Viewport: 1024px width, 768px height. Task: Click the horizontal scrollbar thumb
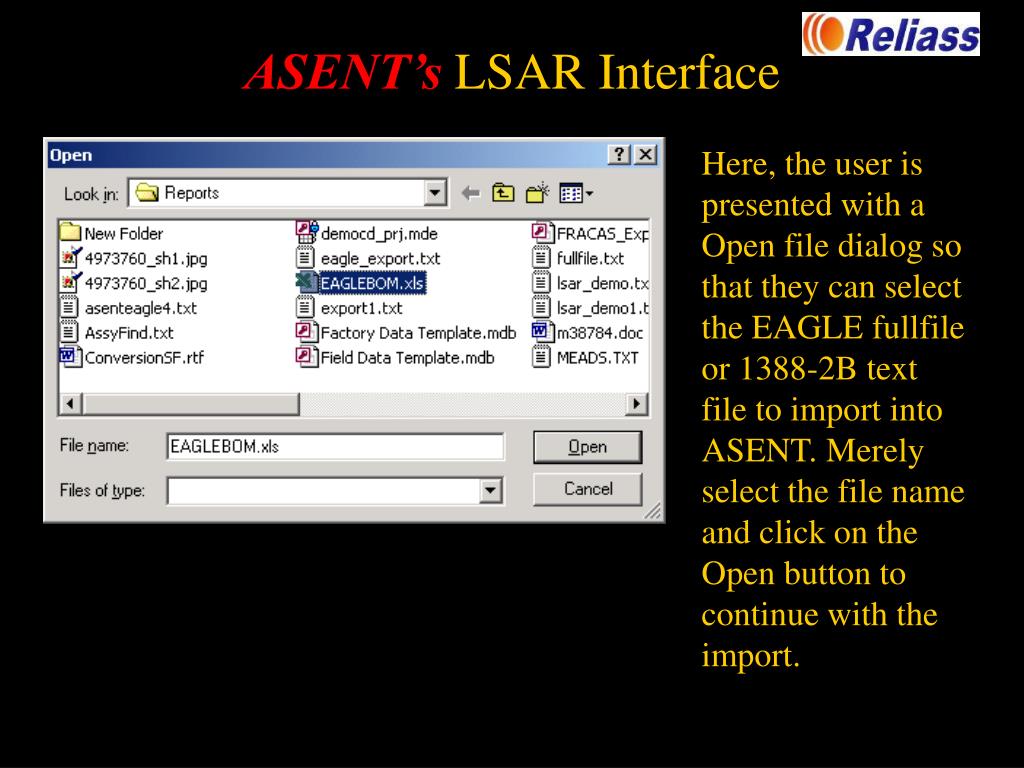click(190, 404)
